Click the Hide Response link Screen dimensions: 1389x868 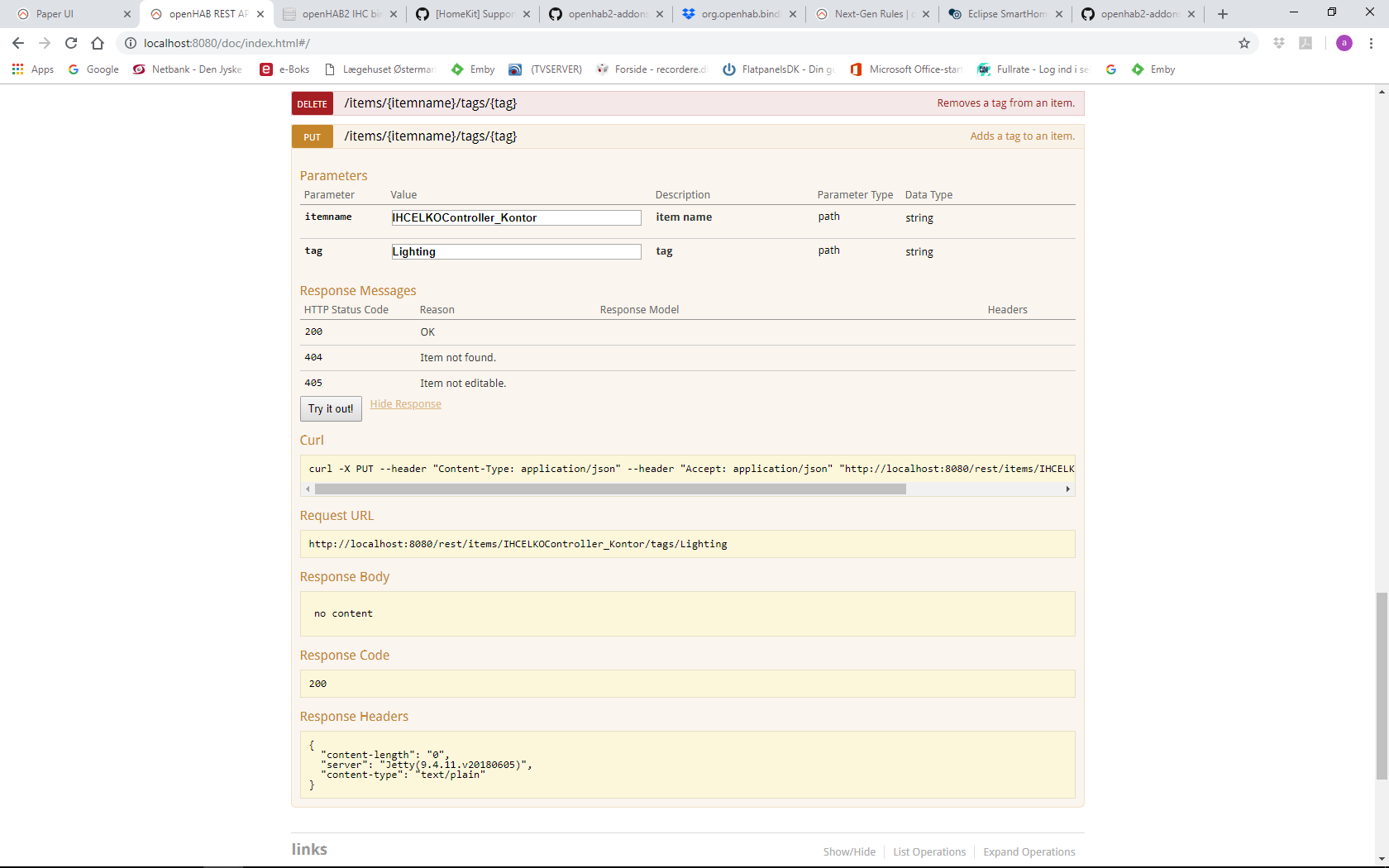click(x=405, y=404)
